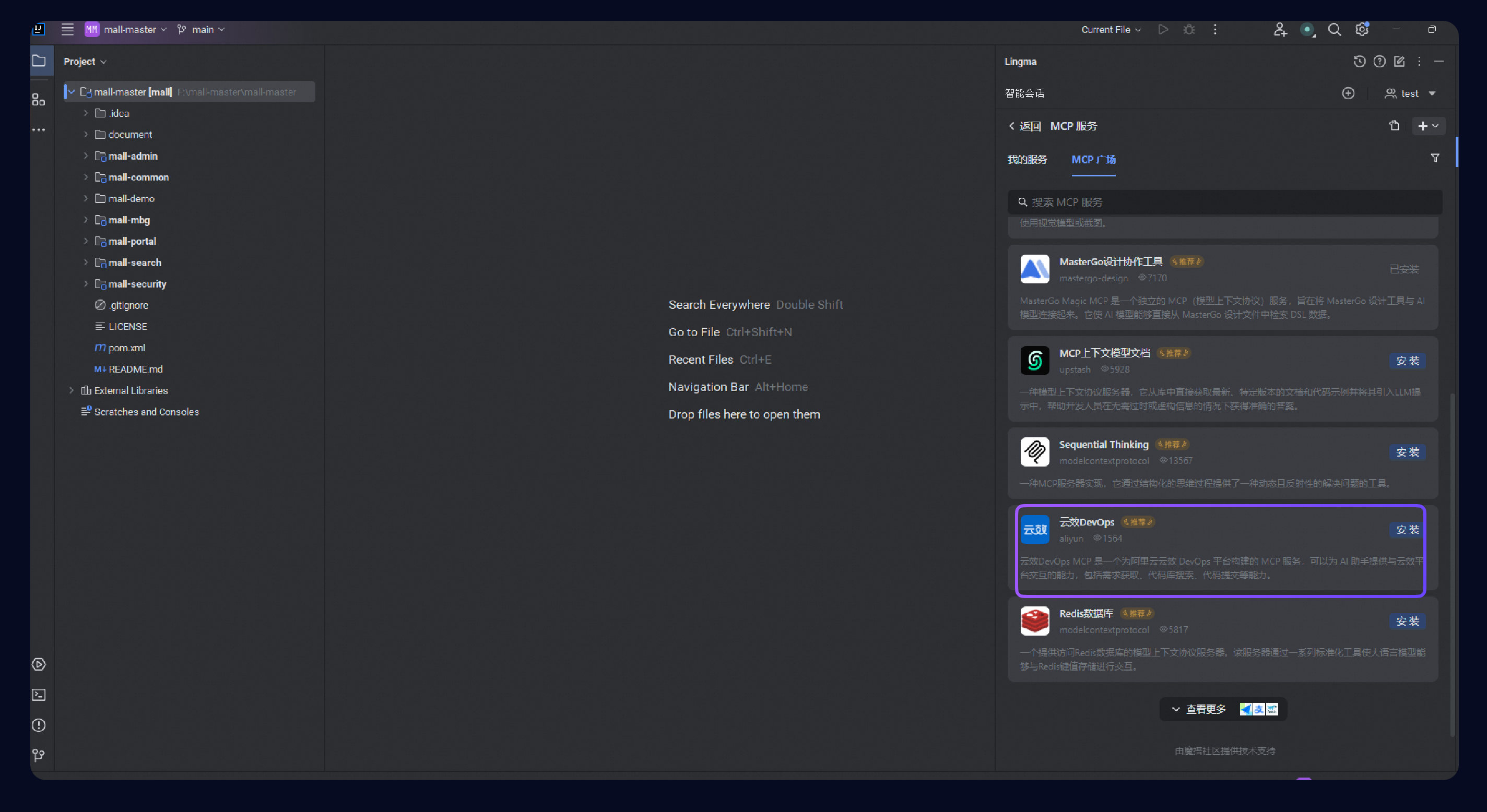Expand the mall-admin module
The image size is (1487, 812).
[86, 156]
